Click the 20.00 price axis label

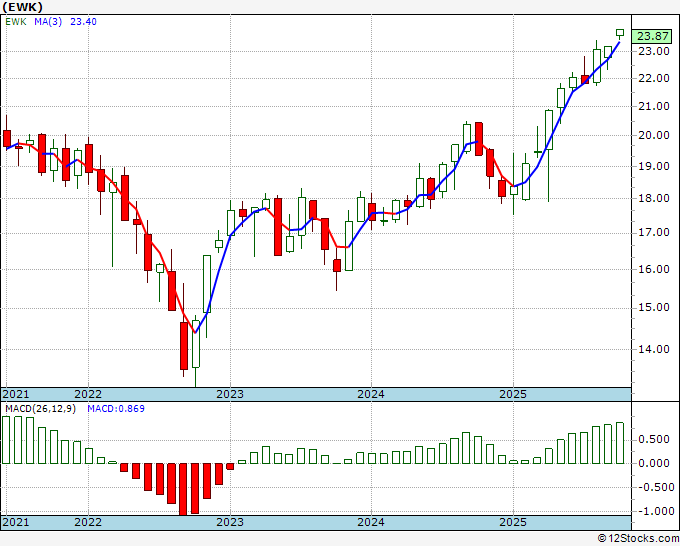click(654, 136)
